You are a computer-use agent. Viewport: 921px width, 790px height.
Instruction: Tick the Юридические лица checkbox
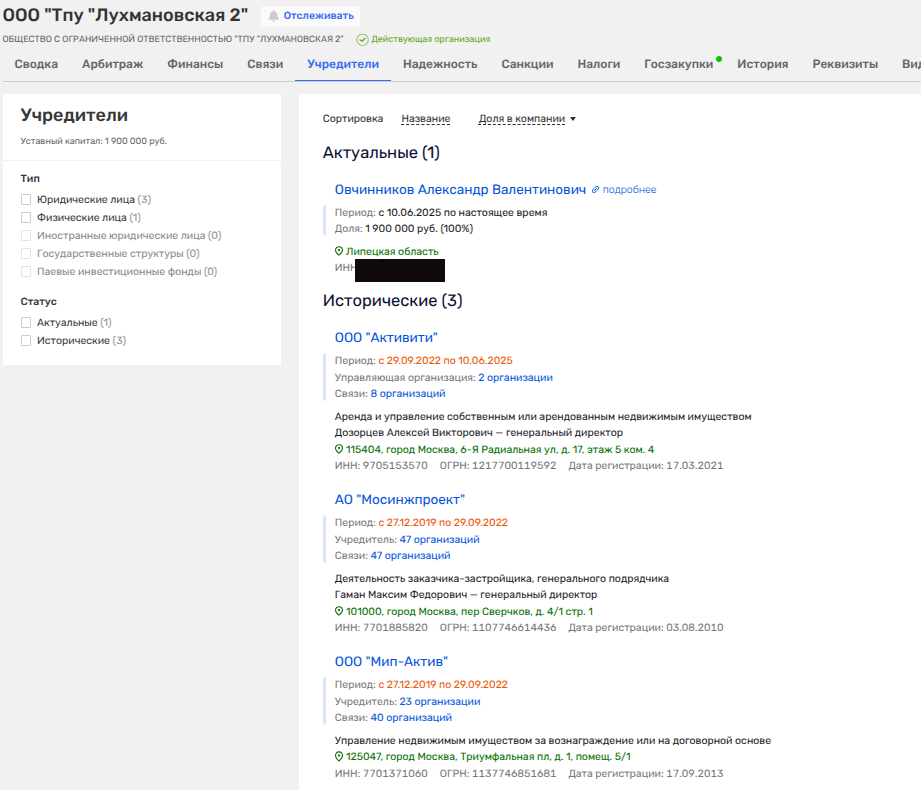tap(27, 200)
